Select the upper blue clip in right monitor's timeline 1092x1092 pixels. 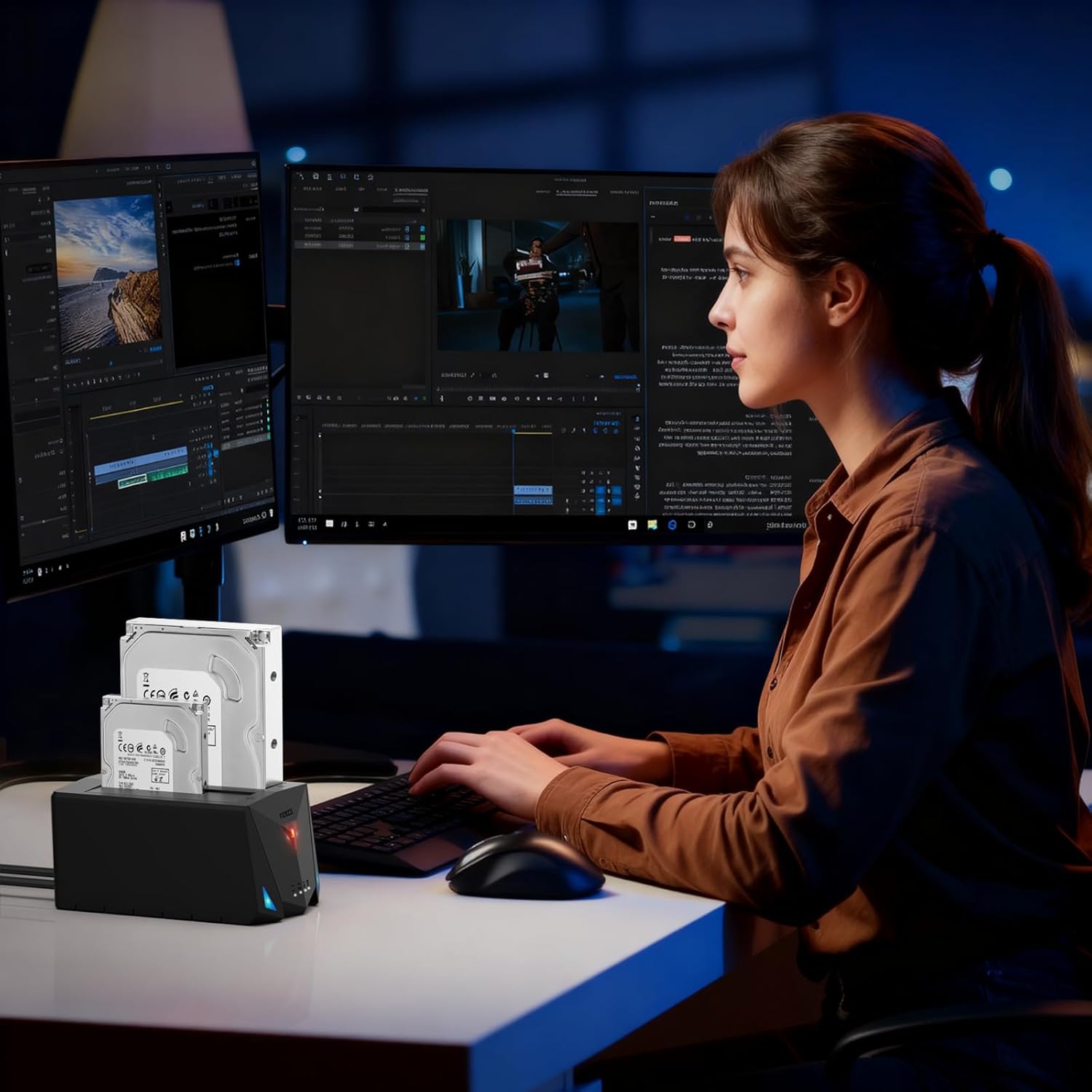point(533,490)
